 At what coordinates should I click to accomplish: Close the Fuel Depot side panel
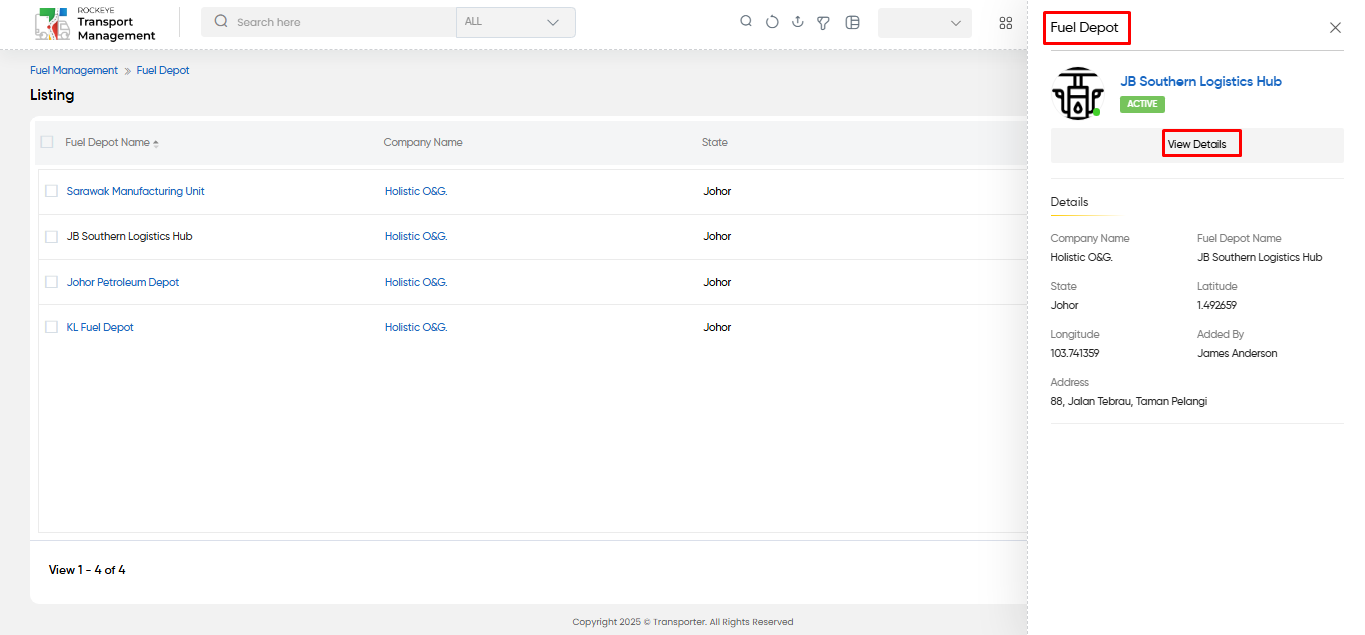[1335, 28]
